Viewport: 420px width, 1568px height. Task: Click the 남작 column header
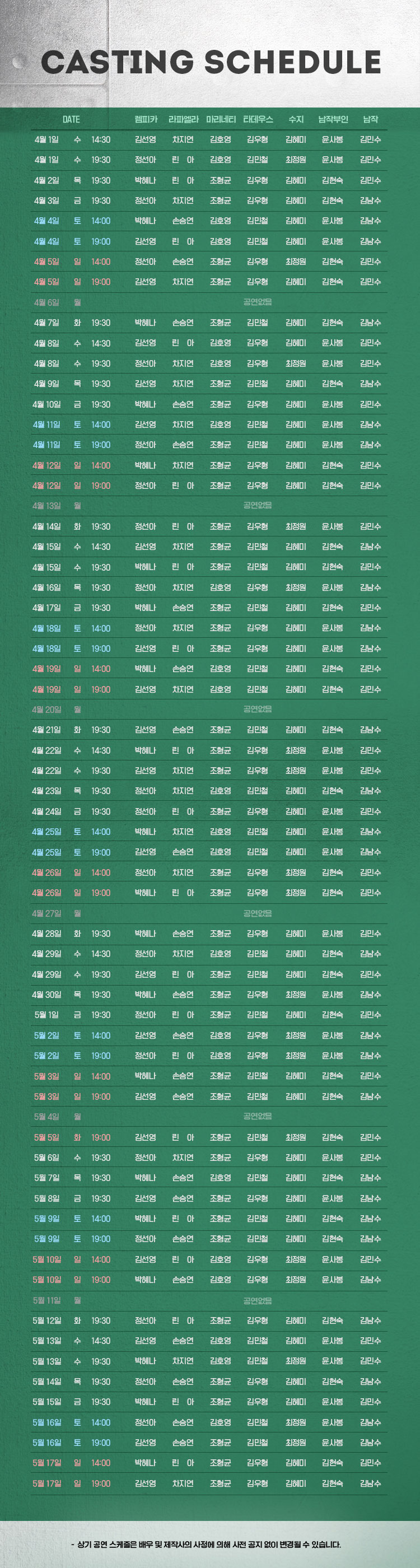coord(370,119)
